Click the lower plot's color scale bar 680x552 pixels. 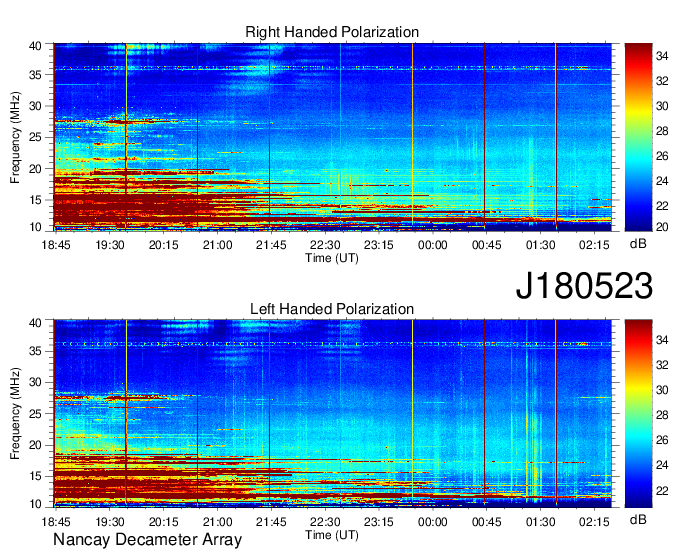coord(638,414)
